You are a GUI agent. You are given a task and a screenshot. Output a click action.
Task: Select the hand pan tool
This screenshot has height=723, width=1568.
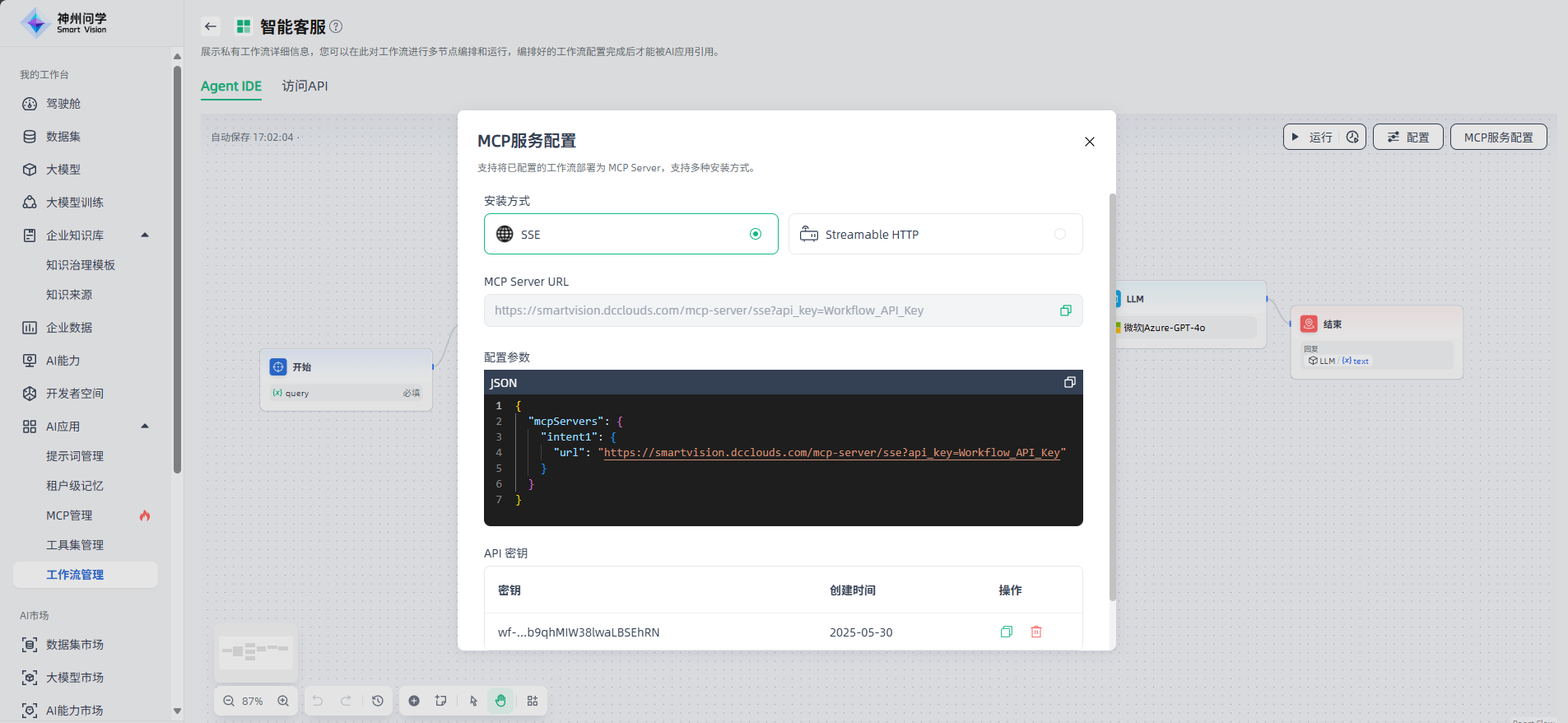[x=500, y=701]
